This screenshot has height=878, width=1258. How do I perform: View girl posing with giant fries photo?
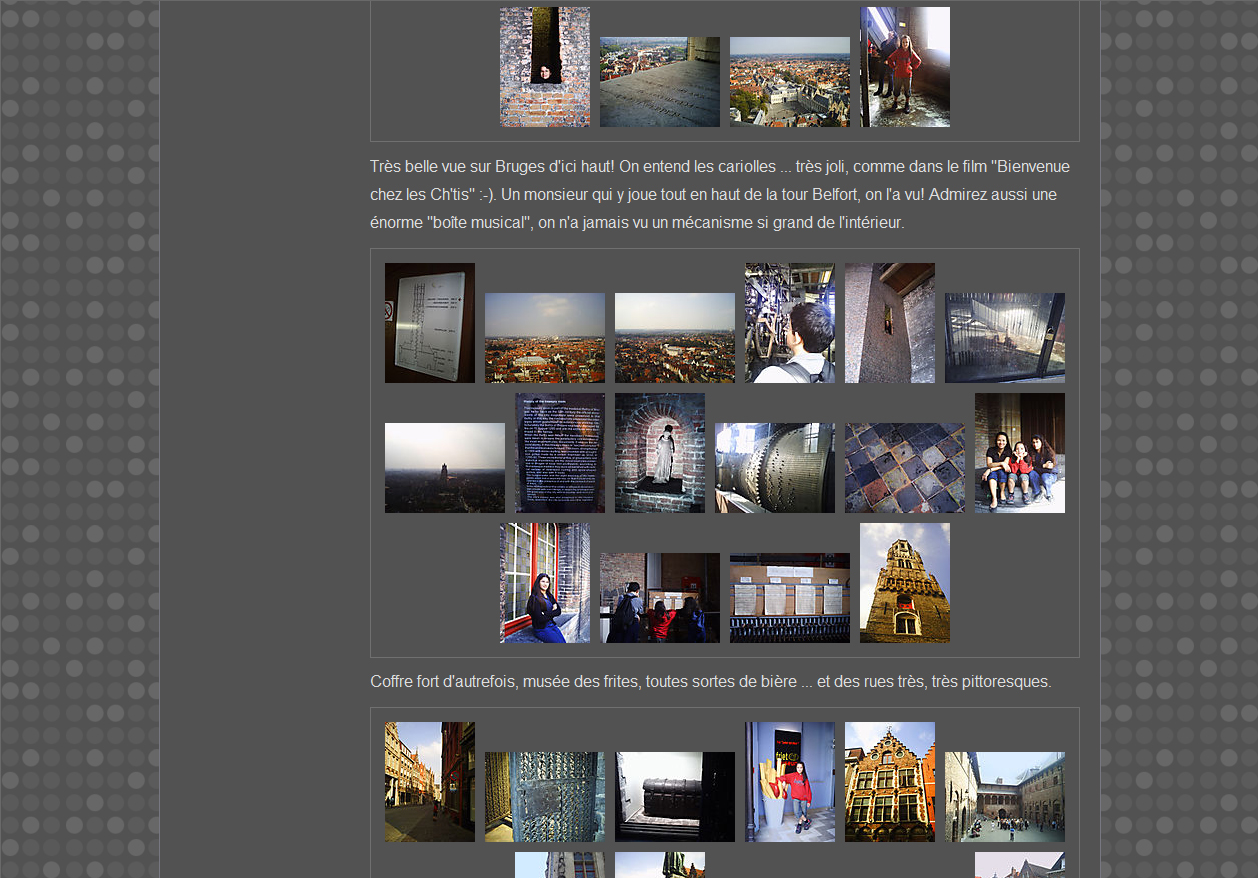pyautogui.click(x=789, y=782)
